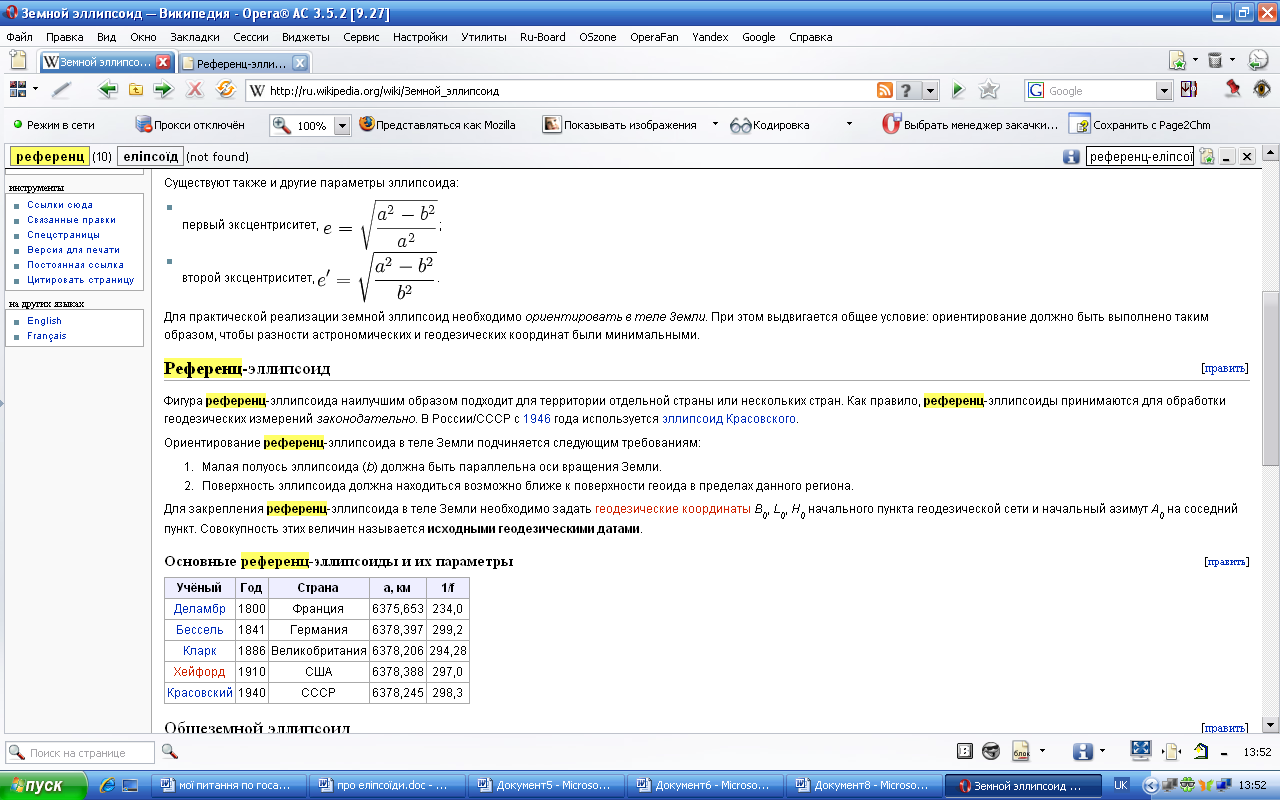This screenshot has height=800, width=1280.
Task: Open the 'Файл' menu
Action: click(20, 37)
